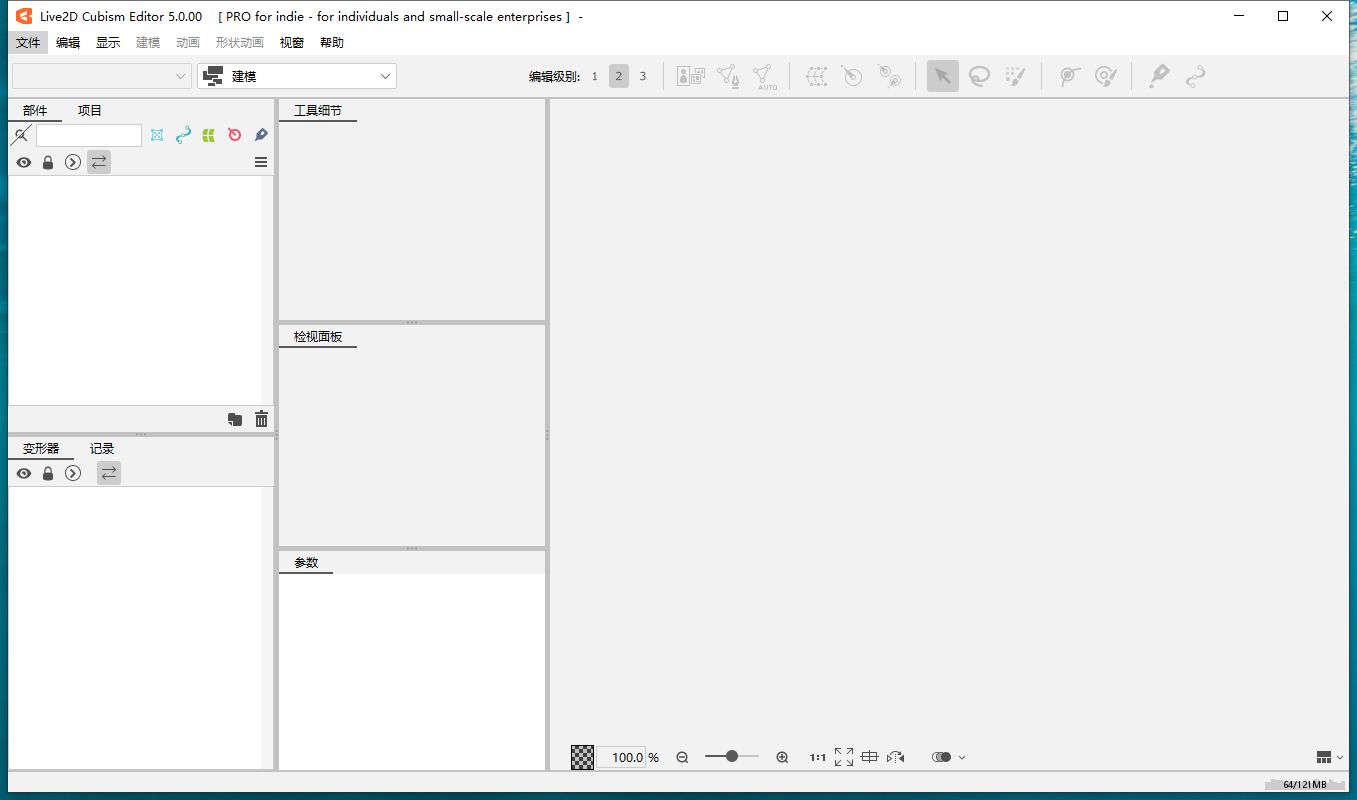This screenshot has height=800, width=1357.
Task: Open the 建模 workspace dropdown
Action: pyautogui.click(x=297, y=76)
